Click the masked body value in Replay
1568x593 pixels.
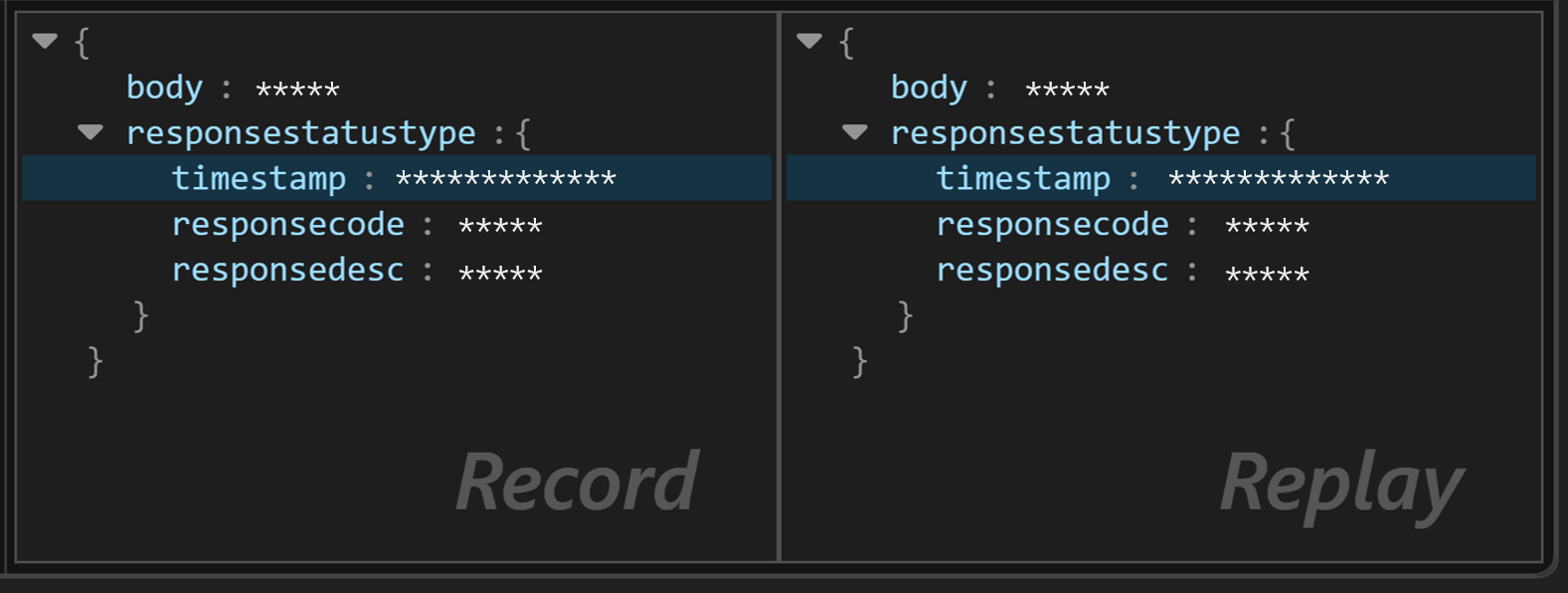1070,88
